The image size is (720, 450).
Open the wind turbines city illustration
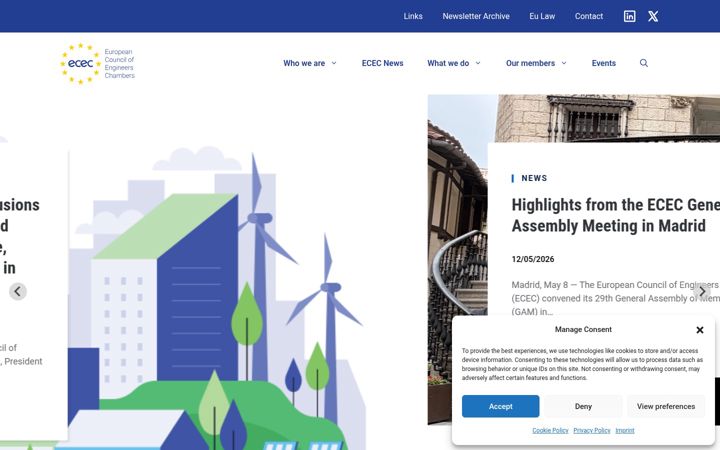point(216,298)
